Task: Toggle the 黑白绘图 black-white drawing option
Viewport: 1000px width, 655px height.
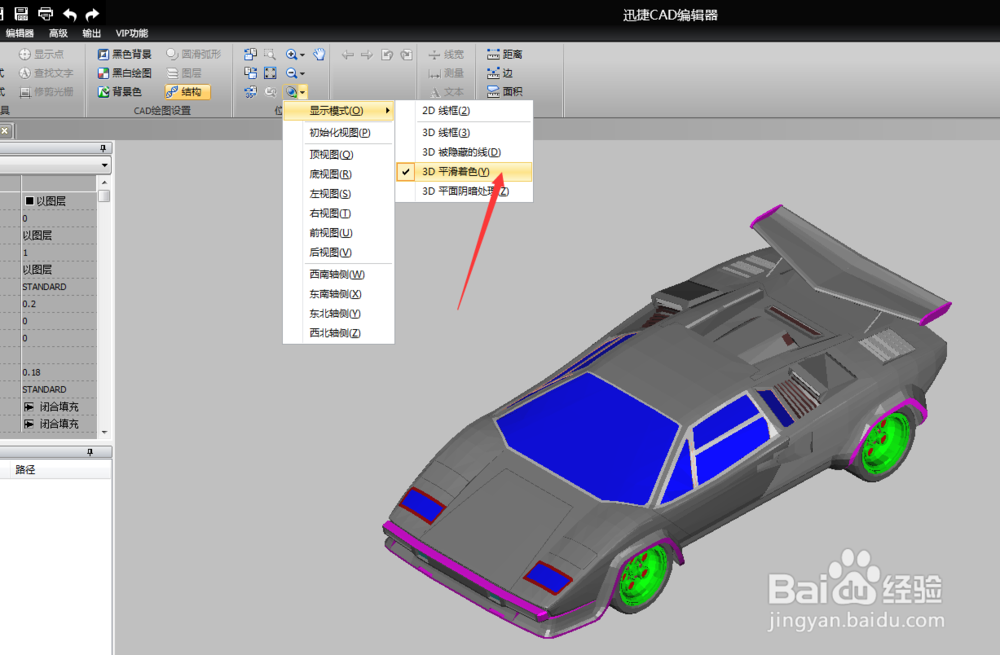Action: [x=124, y=73]
